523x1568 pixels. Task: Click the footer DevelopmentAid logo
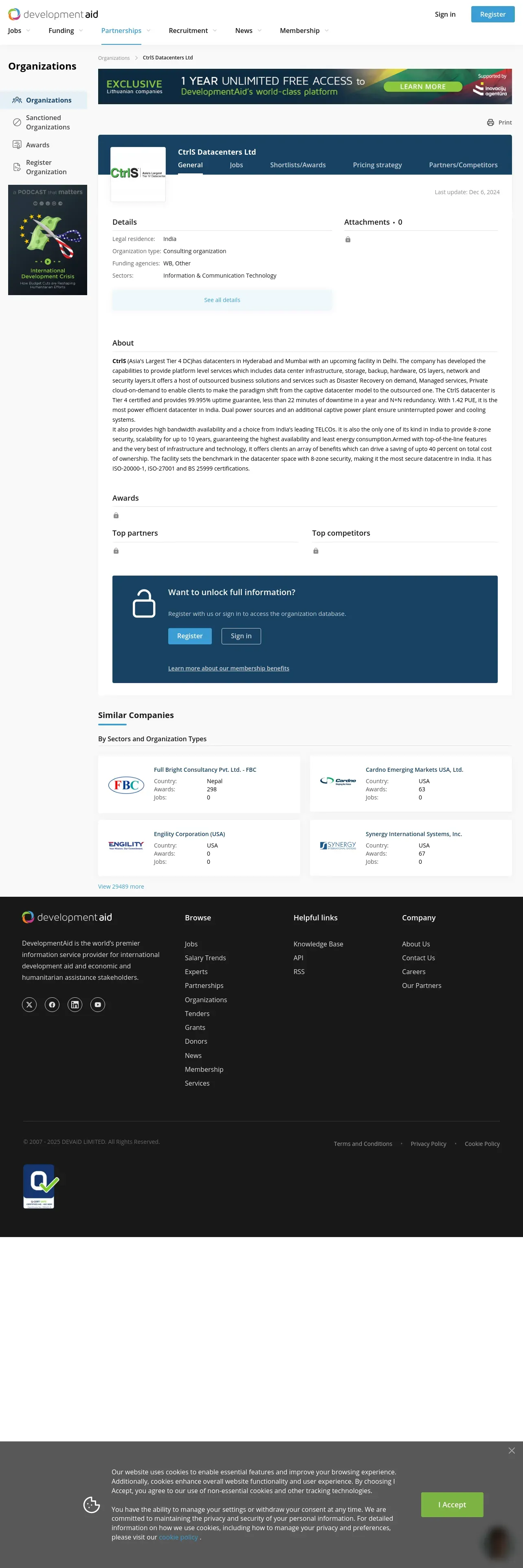point(67,917)
